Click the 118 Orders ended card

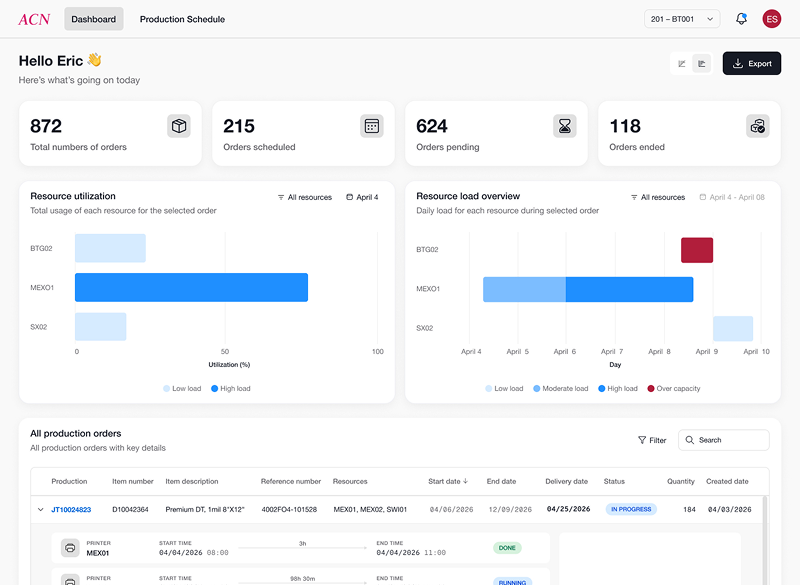pyautogui.click(x=689, y=133)
